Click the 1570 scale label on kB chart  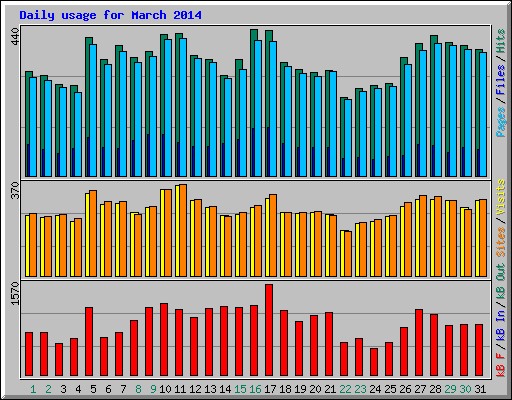click(x=15, y=293)
